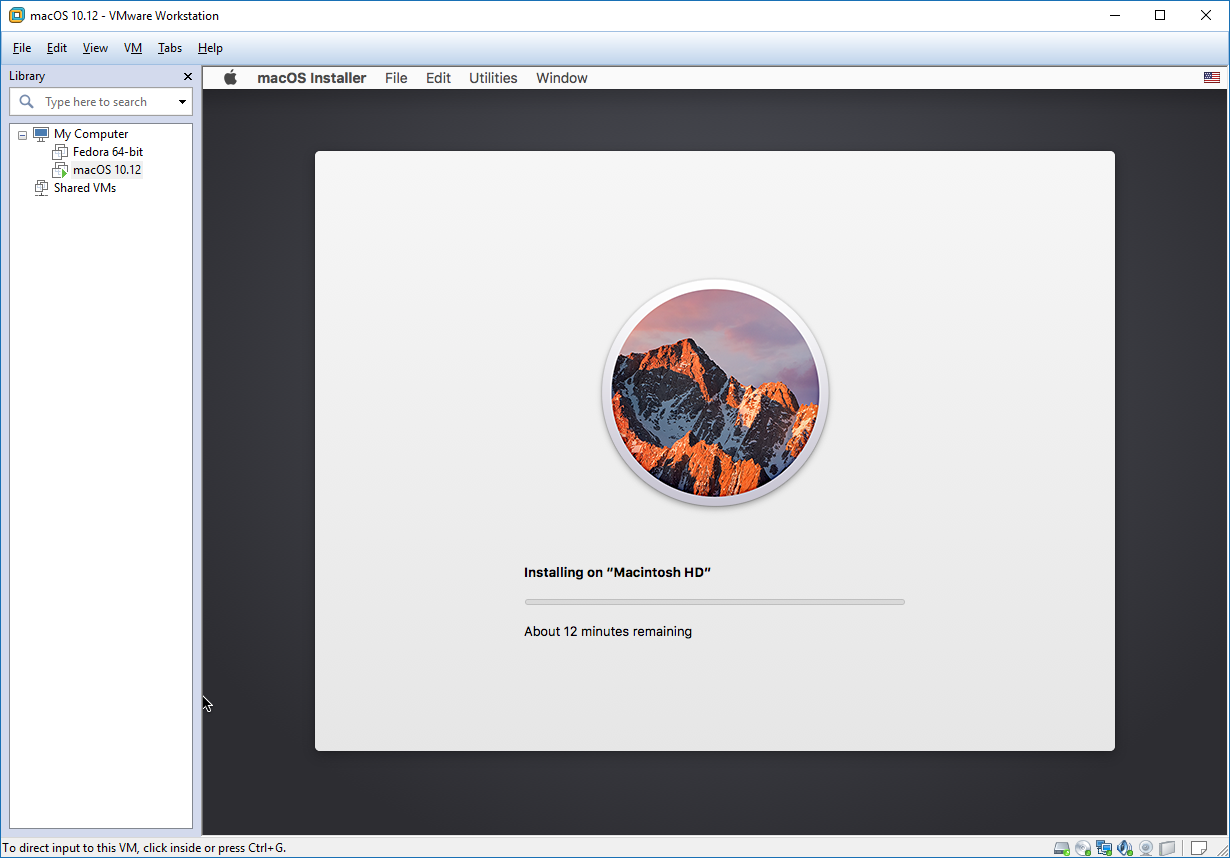Close the Library panel
This screenshot has width=1230, height=858.
click(x=187, y=76)
